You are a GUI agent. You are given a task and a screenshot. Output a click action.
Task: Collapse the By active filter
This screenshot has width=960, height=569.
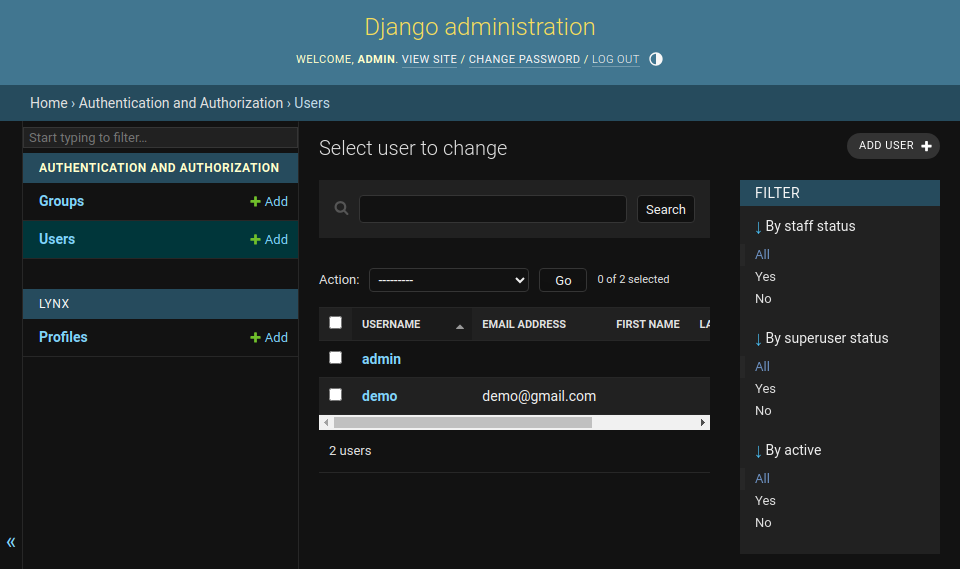click(788, 451)
